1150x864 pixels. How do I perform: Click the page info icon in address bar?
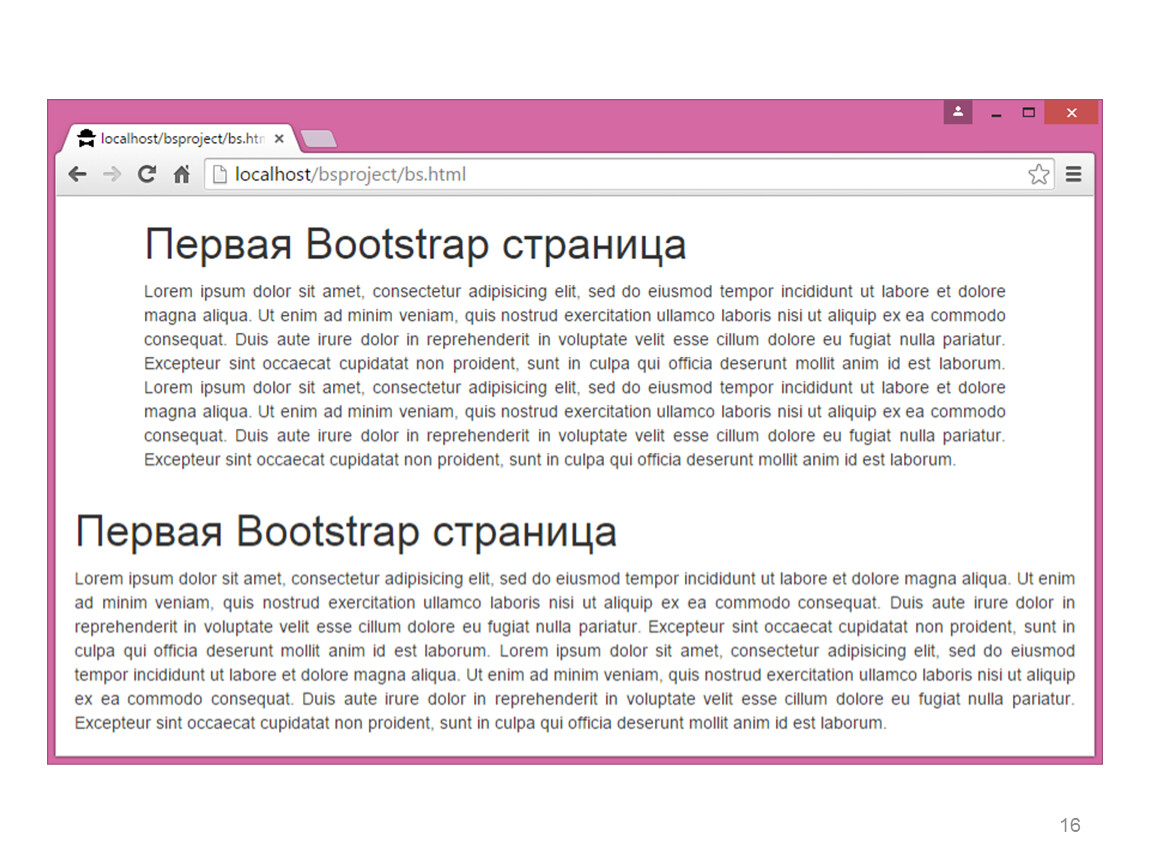(219, 175)
